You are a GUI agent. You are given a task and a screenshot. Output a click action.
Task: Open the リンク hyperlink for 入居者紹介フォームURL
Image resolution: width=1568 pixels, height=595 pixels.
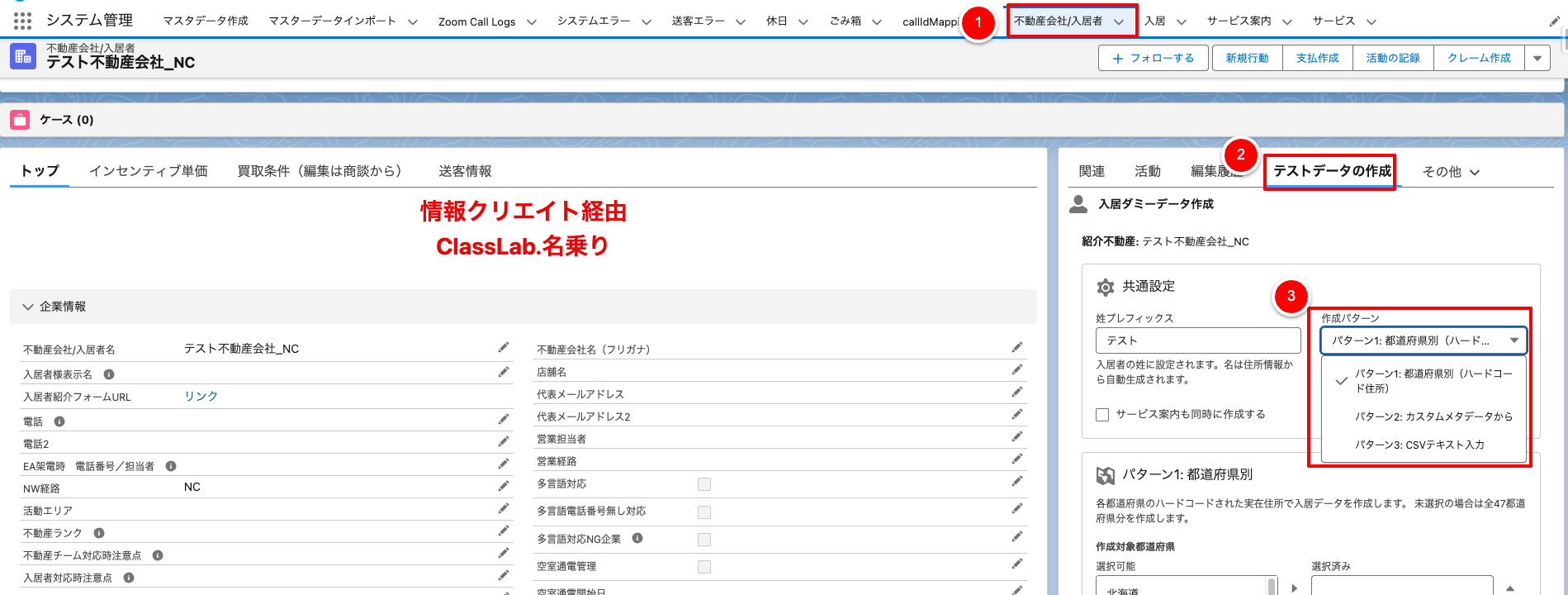point(201,396)
